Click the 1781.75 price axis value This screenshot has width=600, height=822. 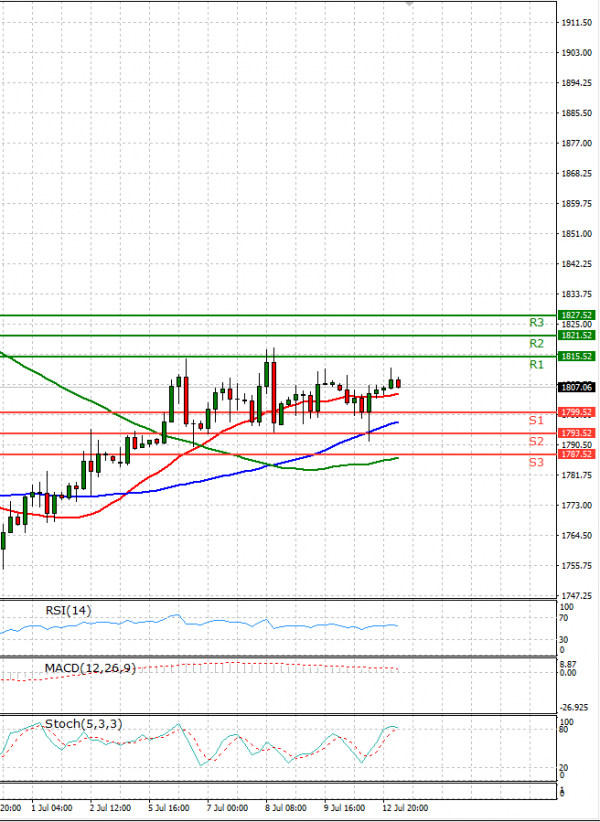point(576,475)
